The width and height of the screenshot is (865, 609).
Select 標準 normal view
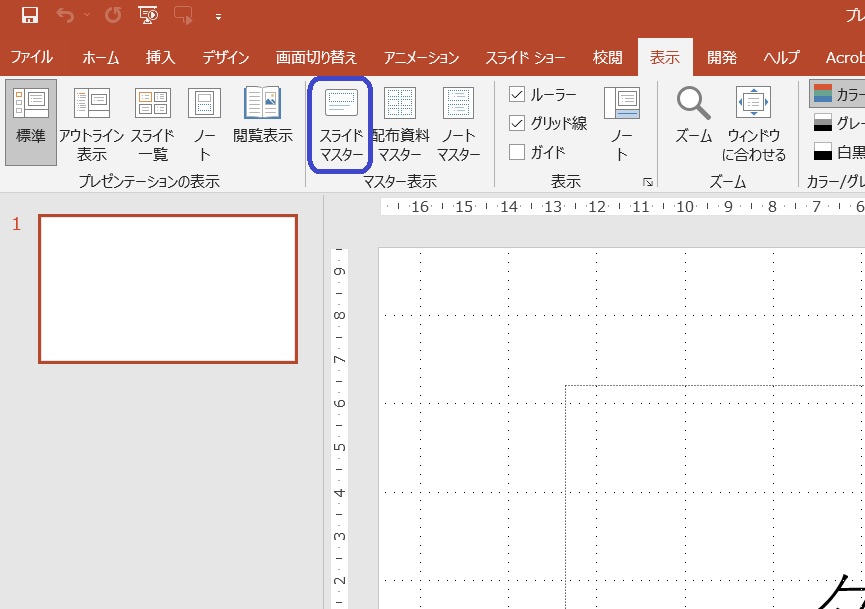31,122
